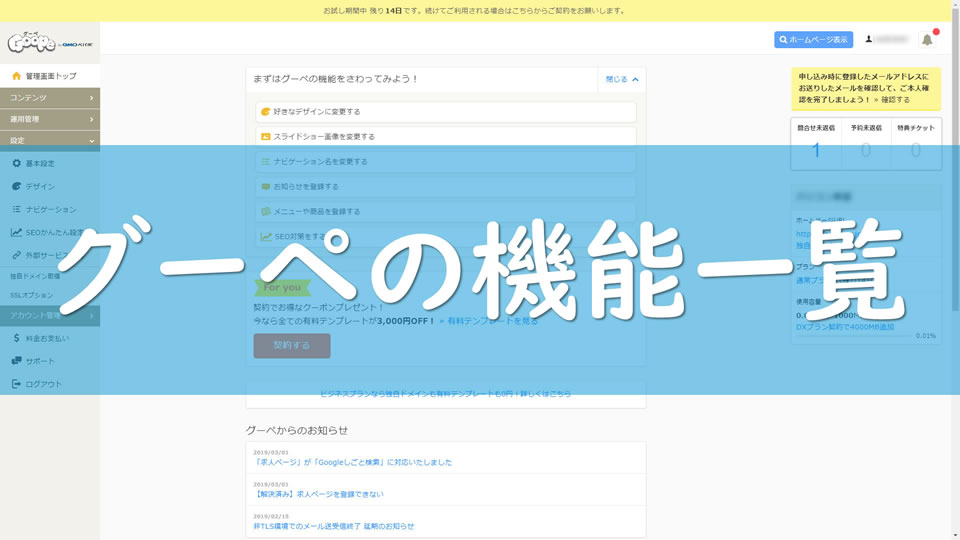The image size is (960, 540).
Task: Click the Goope logo
Action: (50, 43)
